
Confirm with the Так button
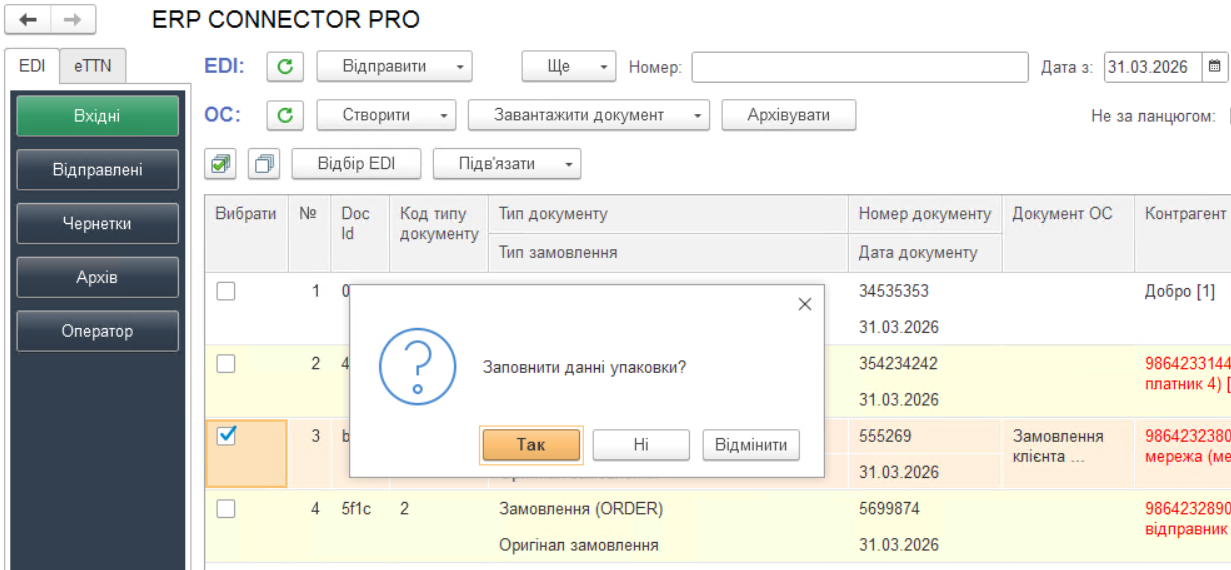click(531, 445)
